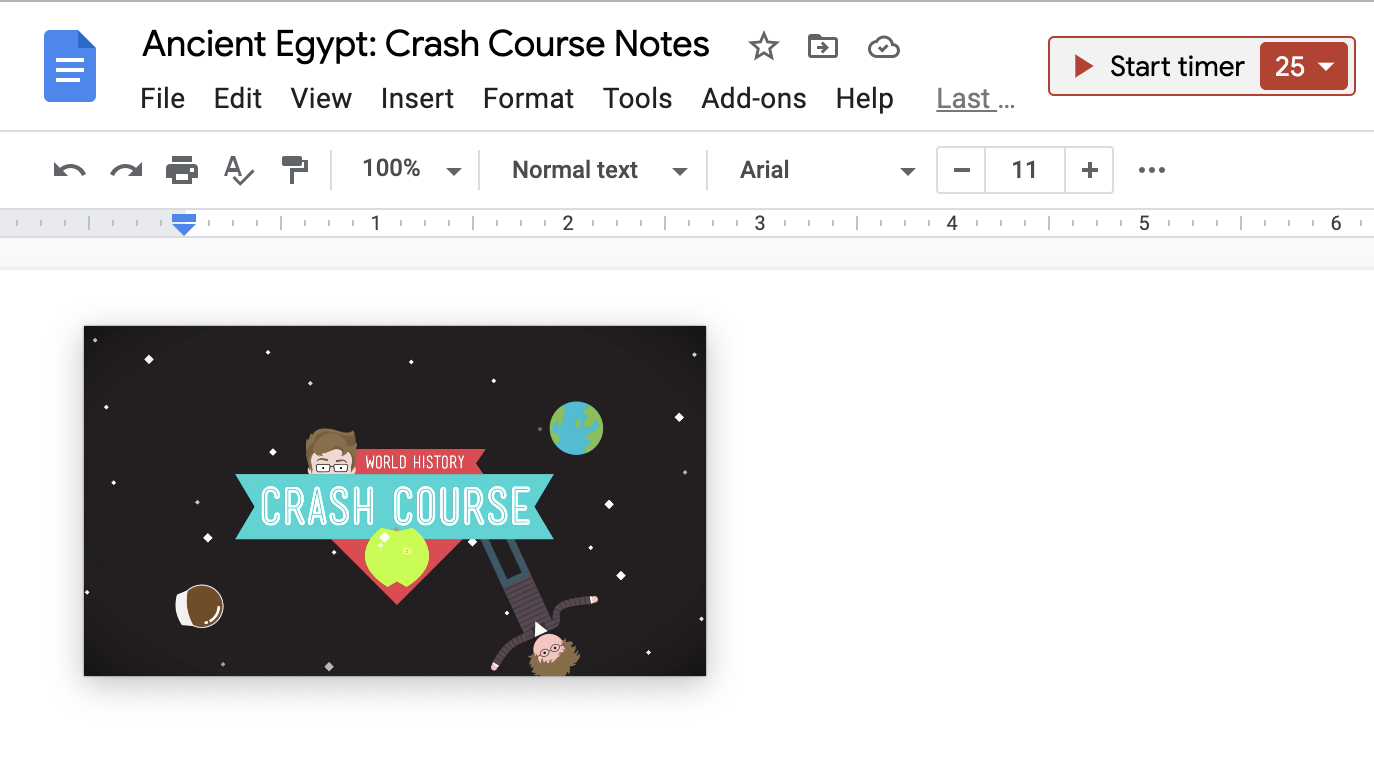Click the Undo arrow icon
The width and height of the screenshot is (1374, 758).
click(x=69, y=170)
